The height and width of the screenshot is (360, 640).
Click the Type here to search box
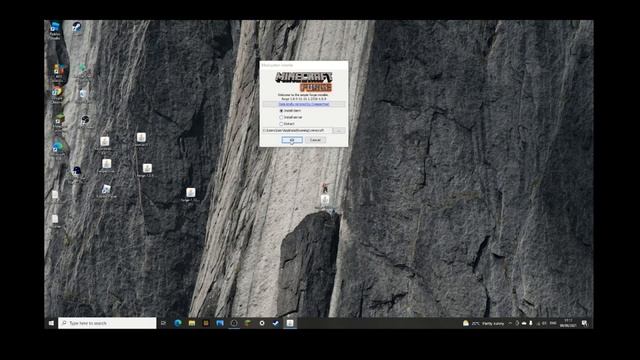point(107,323)
